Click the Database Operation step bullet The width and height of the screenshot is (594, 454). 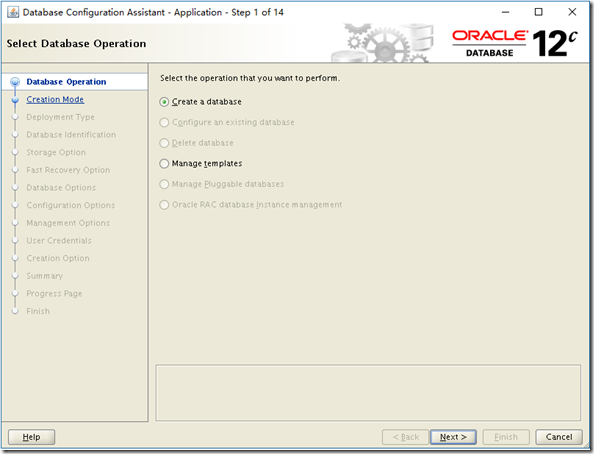pos(15,82)
